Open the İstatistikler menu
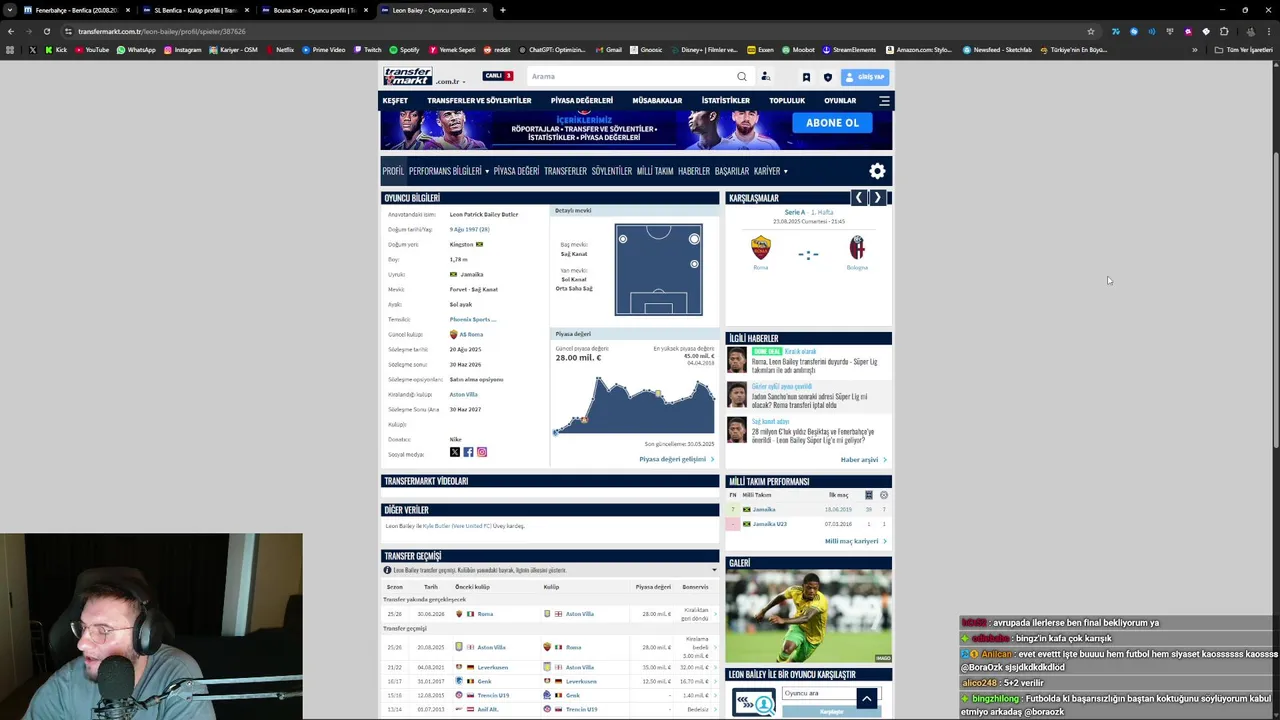 coord(725,100)
